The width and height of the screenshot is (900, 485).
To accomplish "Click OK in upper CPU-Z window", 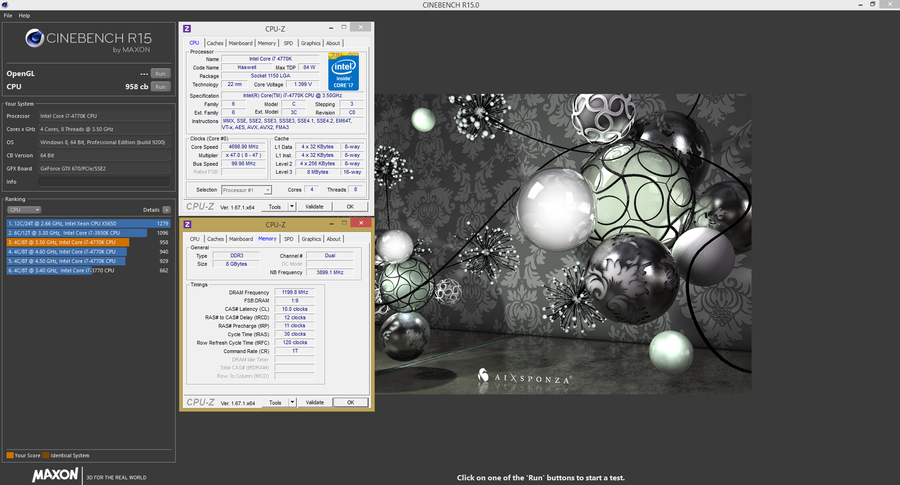I will click(x=350, y=207).
